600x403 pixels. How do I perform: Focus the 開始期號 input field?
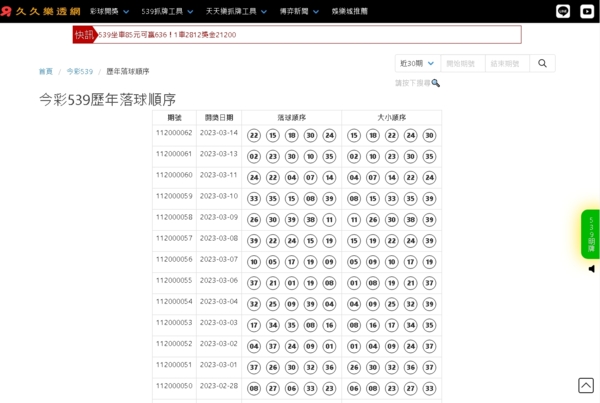(x=462, y=63)
